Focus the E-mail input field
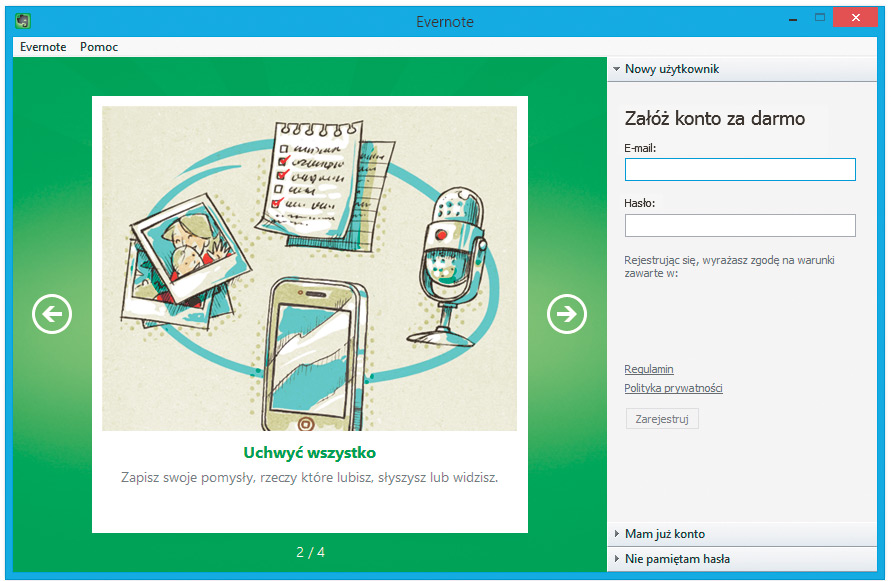The image size is (891, 581). [740, 170]
